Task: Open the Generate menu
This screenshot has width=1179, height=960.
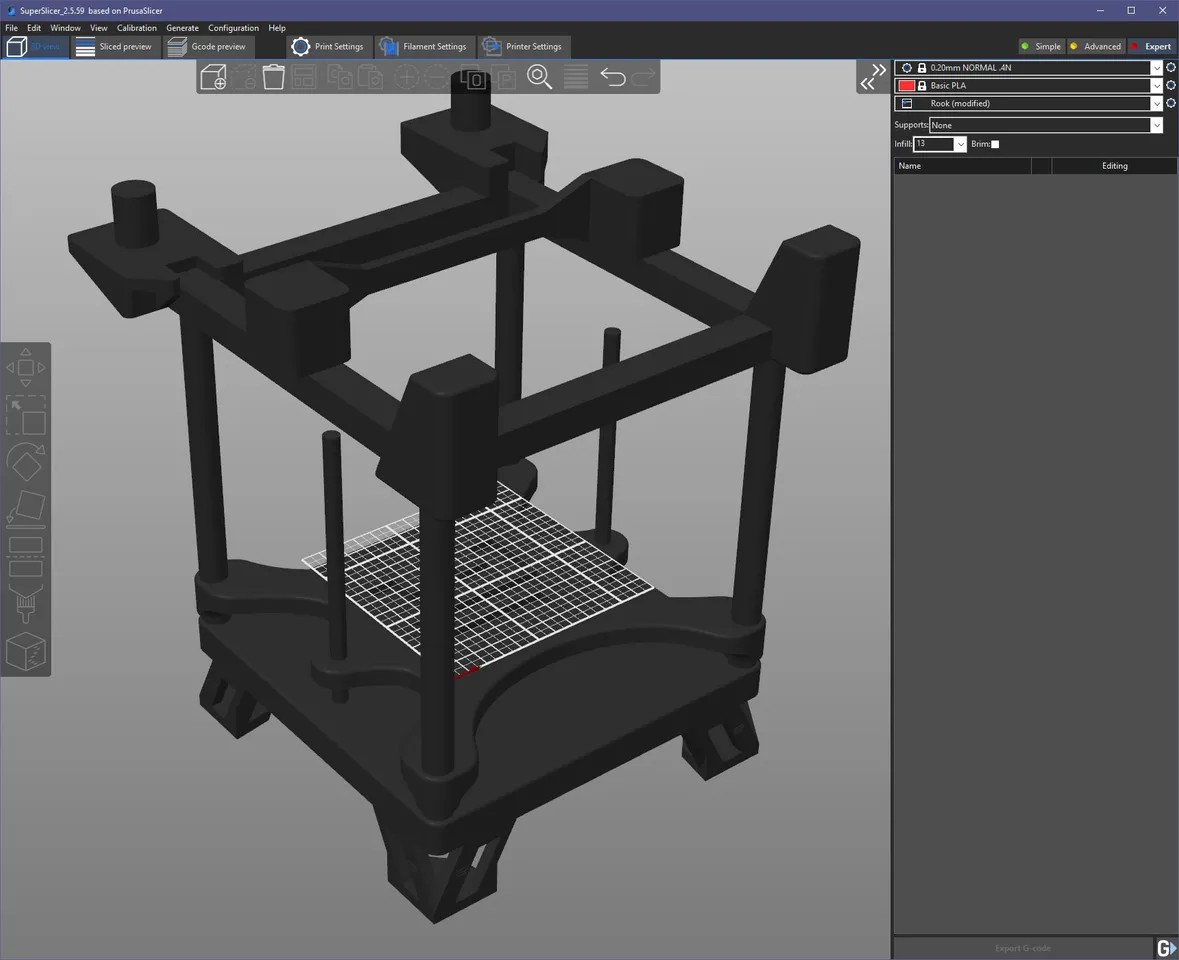Action: click(182, 28)
